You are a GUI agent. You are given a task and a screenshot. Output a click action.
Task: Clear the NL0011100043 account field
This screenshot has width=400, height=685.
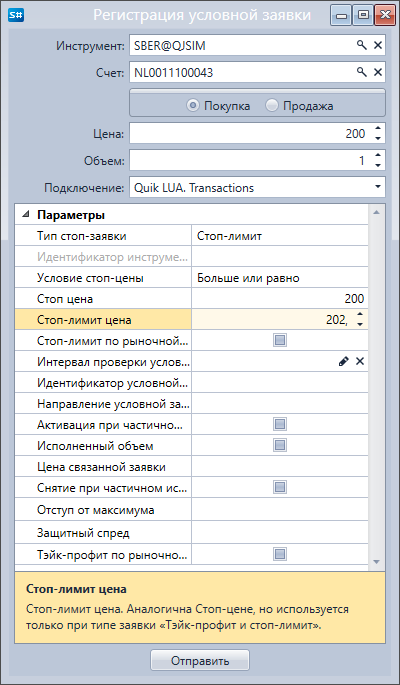pos(378,72)
